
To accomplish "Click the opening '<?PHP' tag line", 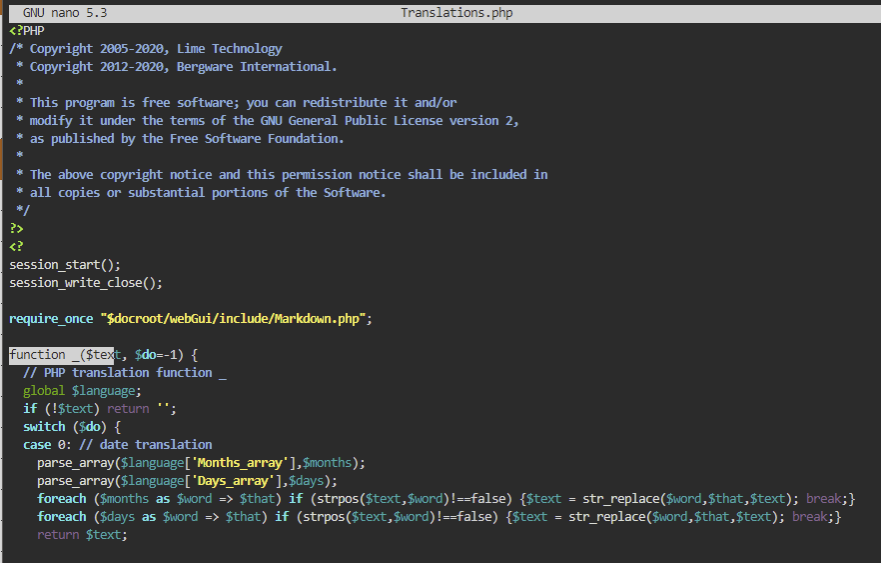I will pos(27,31).
